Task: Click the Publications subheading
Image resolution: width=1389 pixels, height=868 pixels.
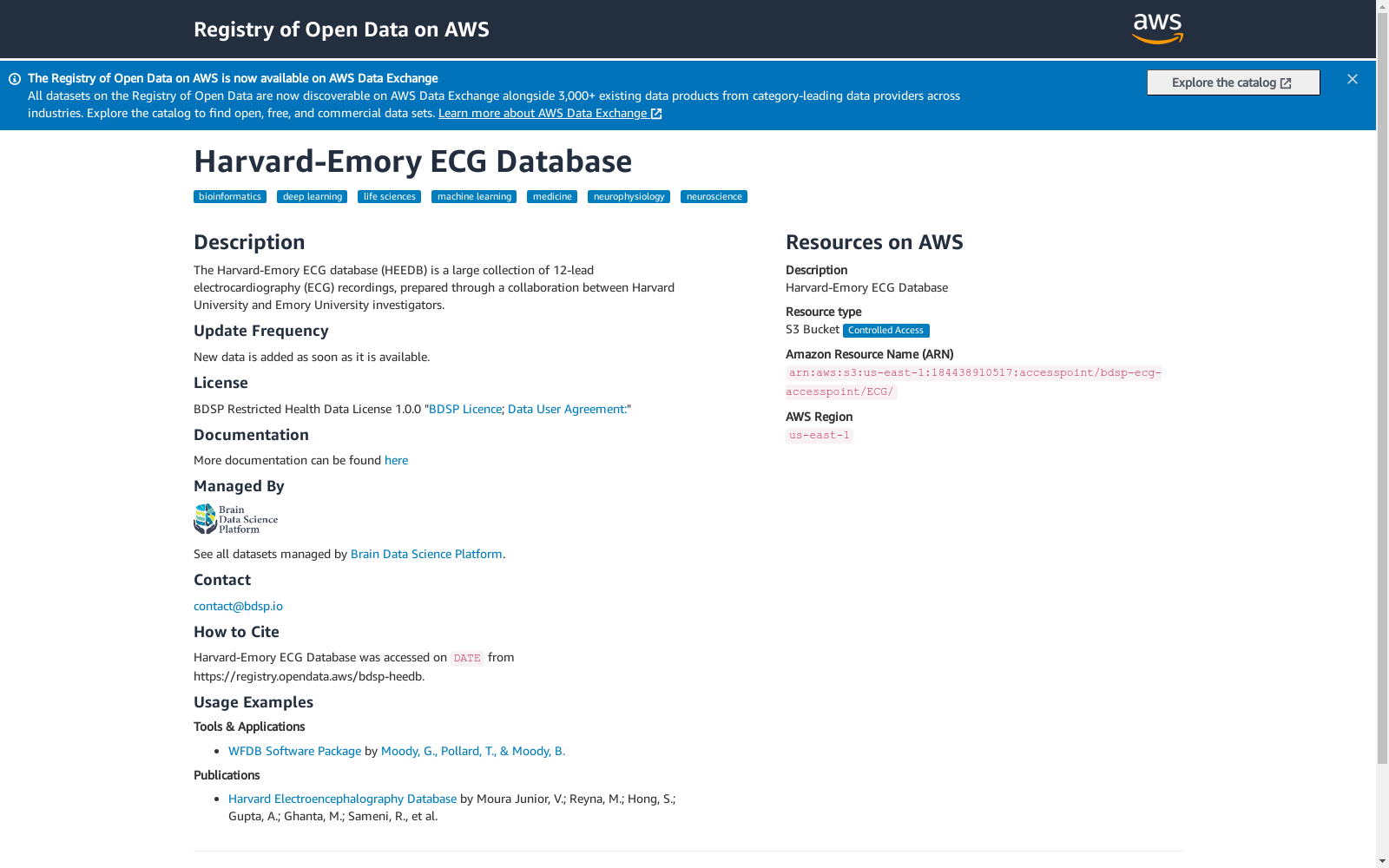Action: click(227, 775)
